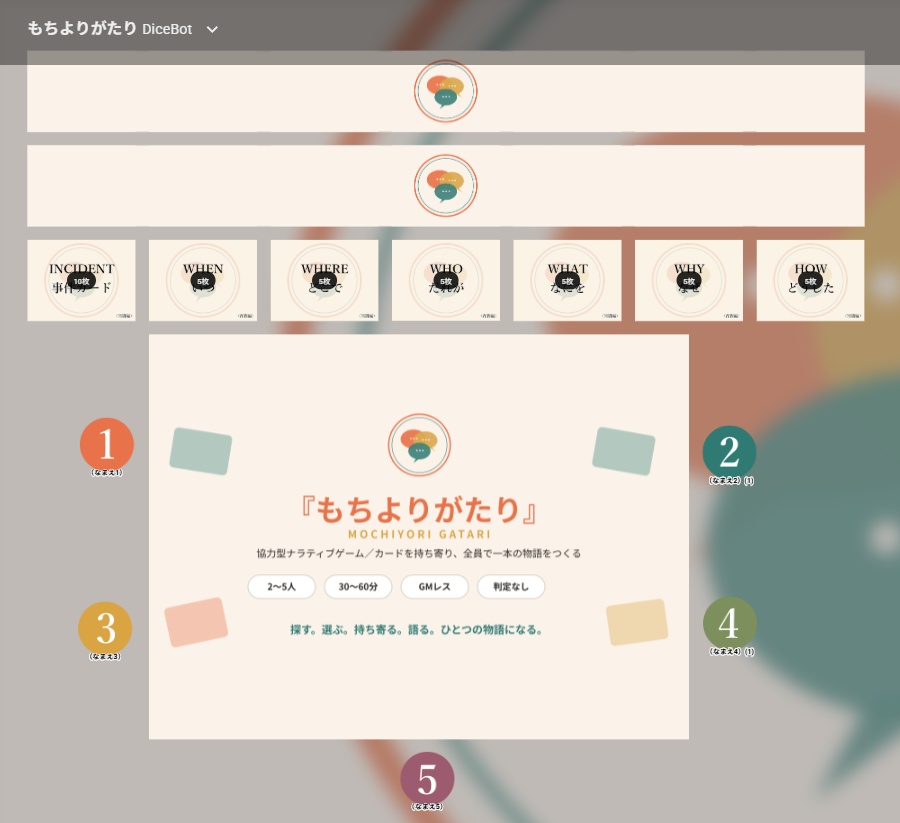Click the yellow player 3 token
The width and height of the screenshot is (900, 823).
pos(105,628)
